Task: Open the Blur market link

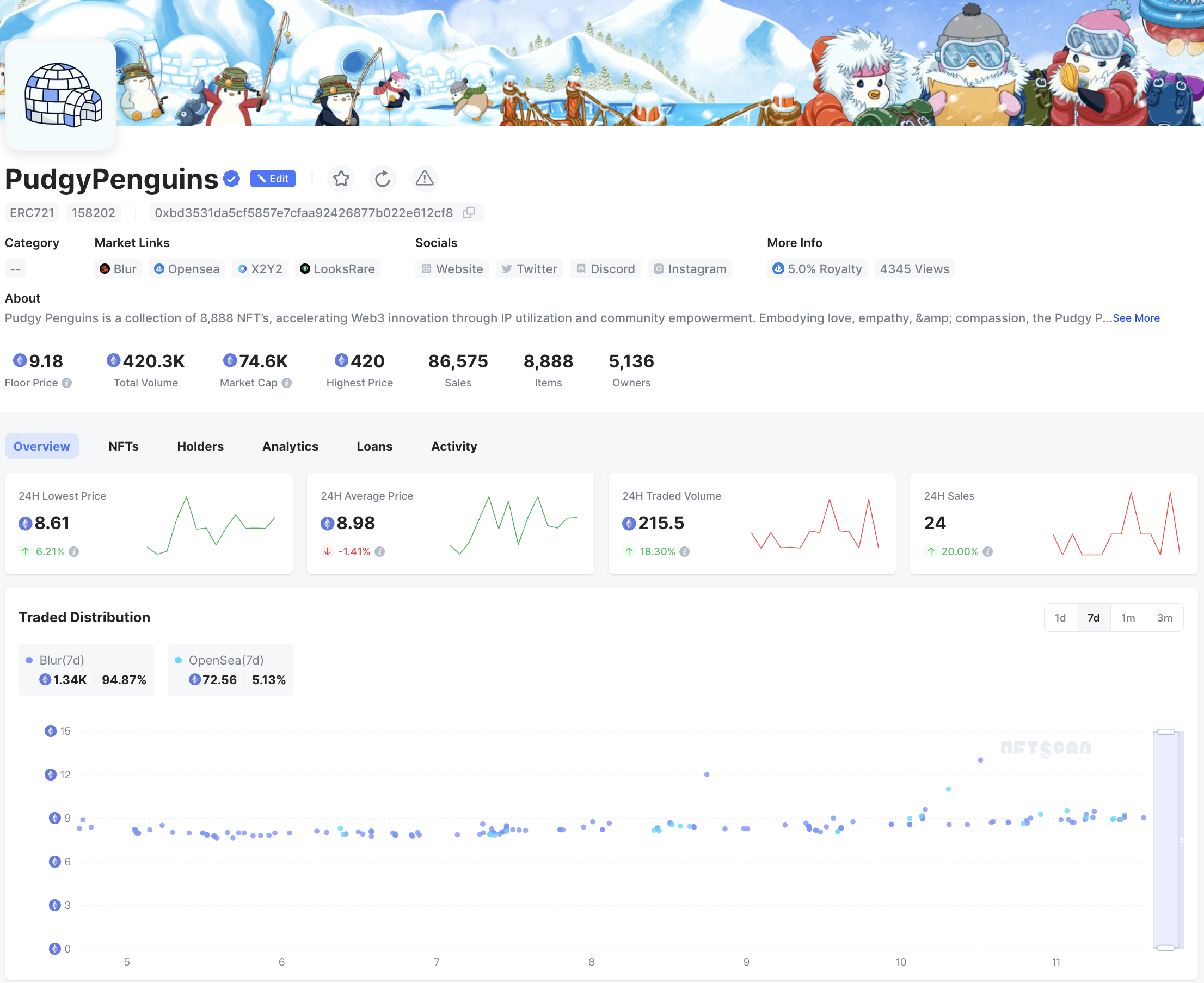Action: [118, 269]
